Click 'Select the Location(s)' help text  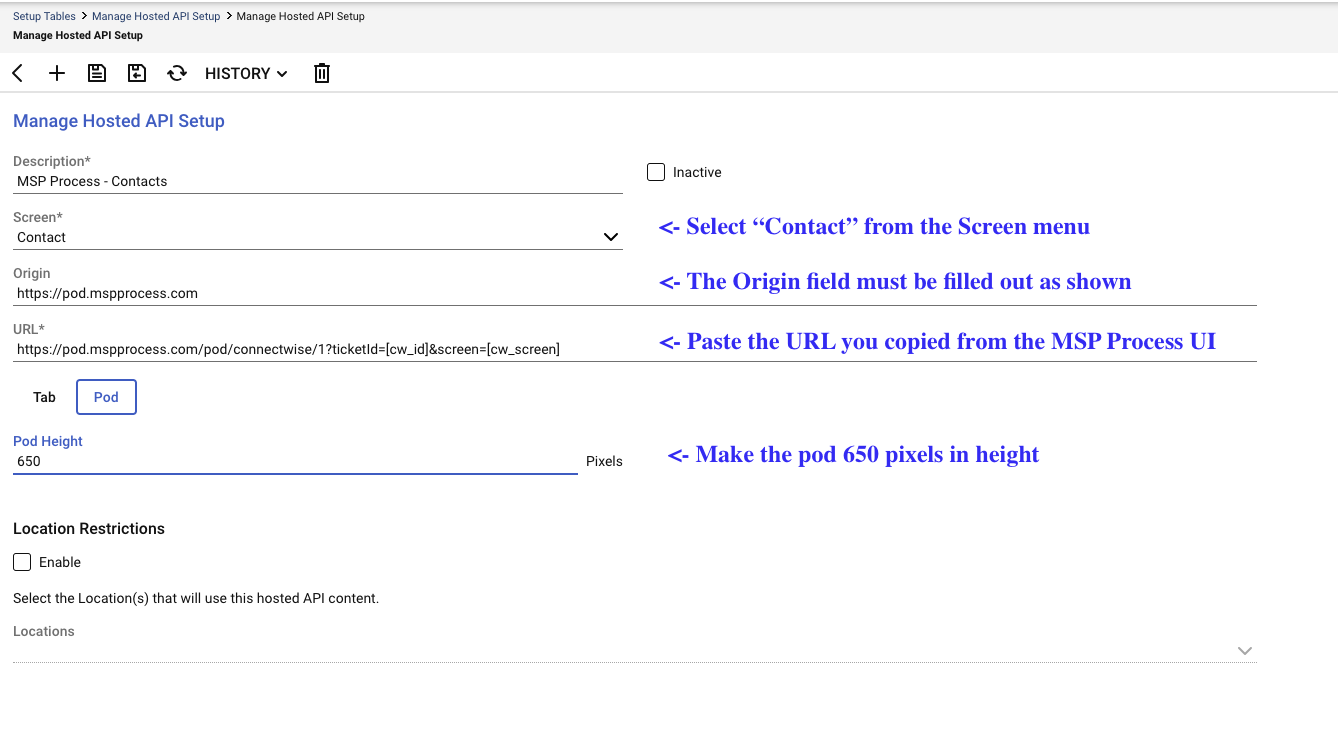(x=196, y=598)
